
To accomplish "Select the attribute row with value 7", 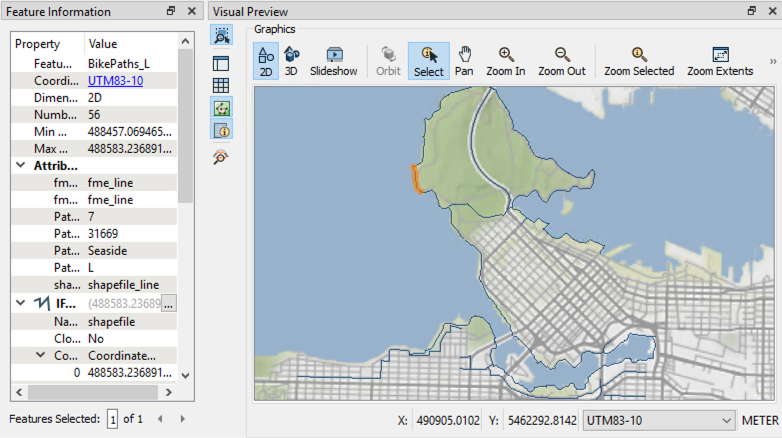I will [94, 217].
